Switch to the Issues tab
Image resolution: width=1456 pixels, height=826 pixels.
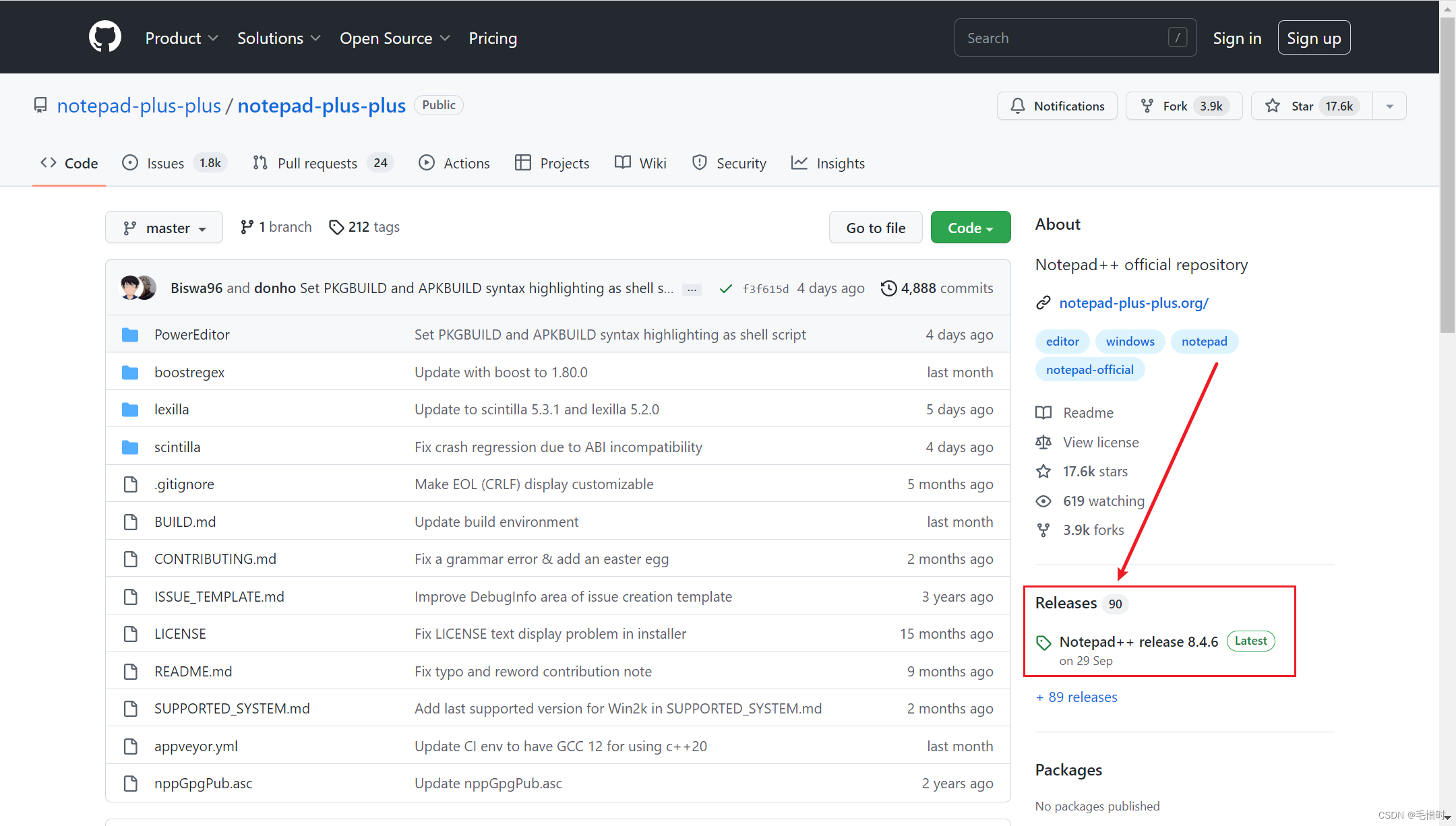[x=165, y=163]
